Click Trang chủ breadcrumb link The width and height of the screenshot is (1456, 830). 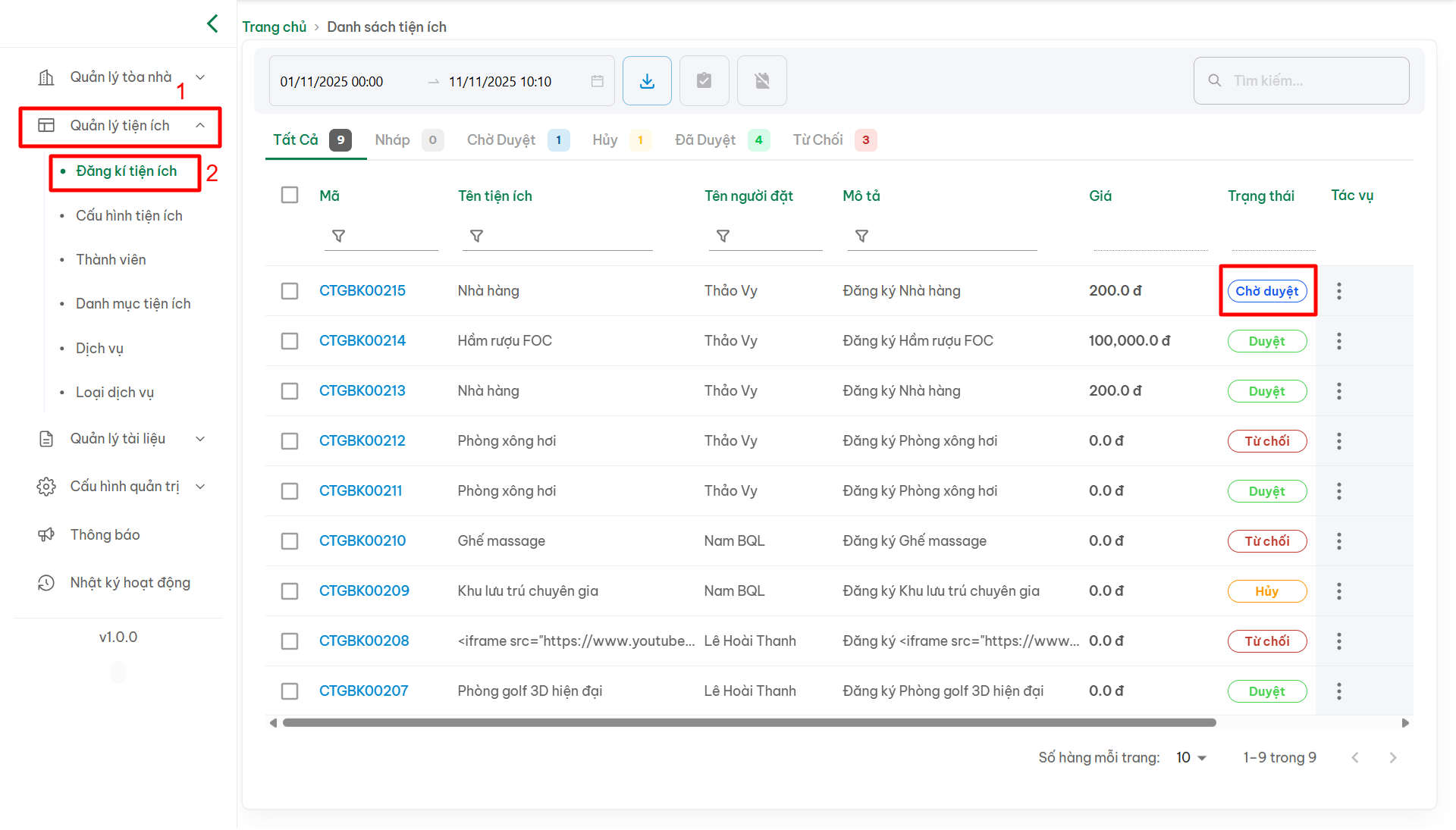pos(274,27)
